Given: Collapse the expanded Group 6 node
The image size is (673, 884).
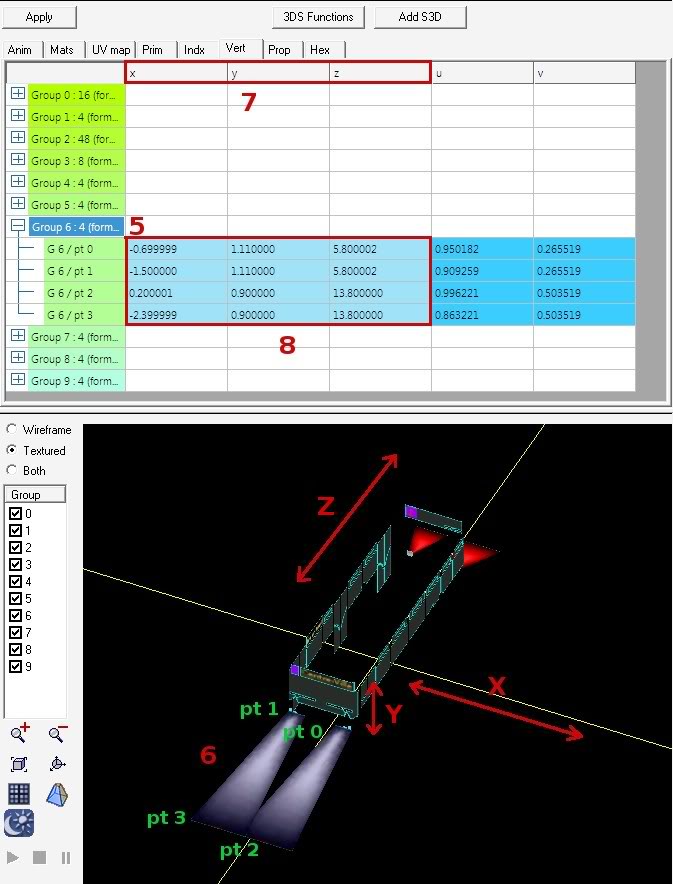Looking at the screenshot, I should (x=17, y=227).
